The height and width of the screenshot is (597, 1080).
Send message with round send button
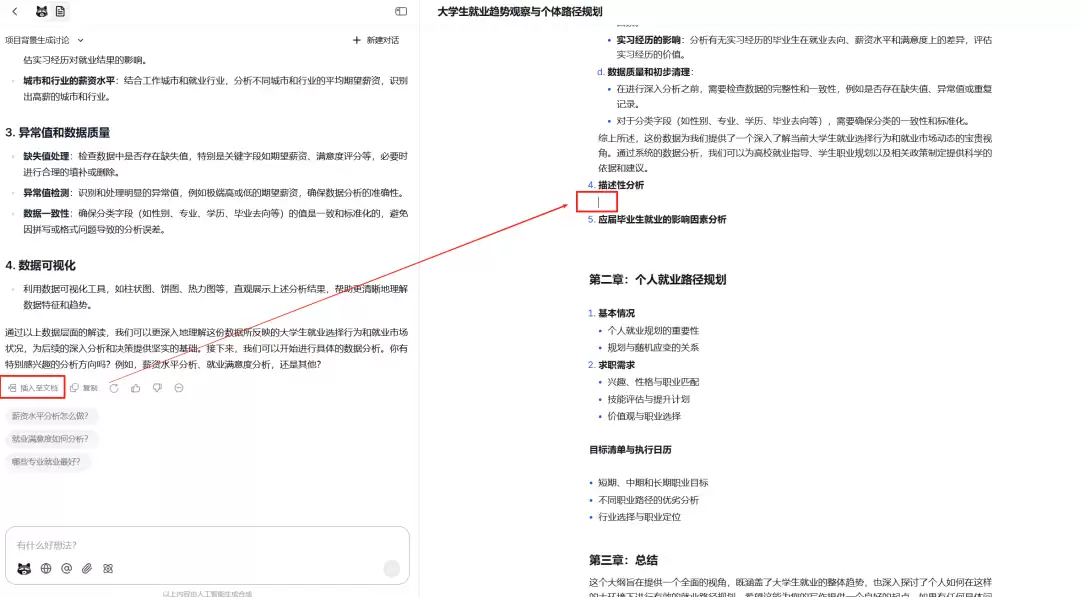[x=392, y=568]
